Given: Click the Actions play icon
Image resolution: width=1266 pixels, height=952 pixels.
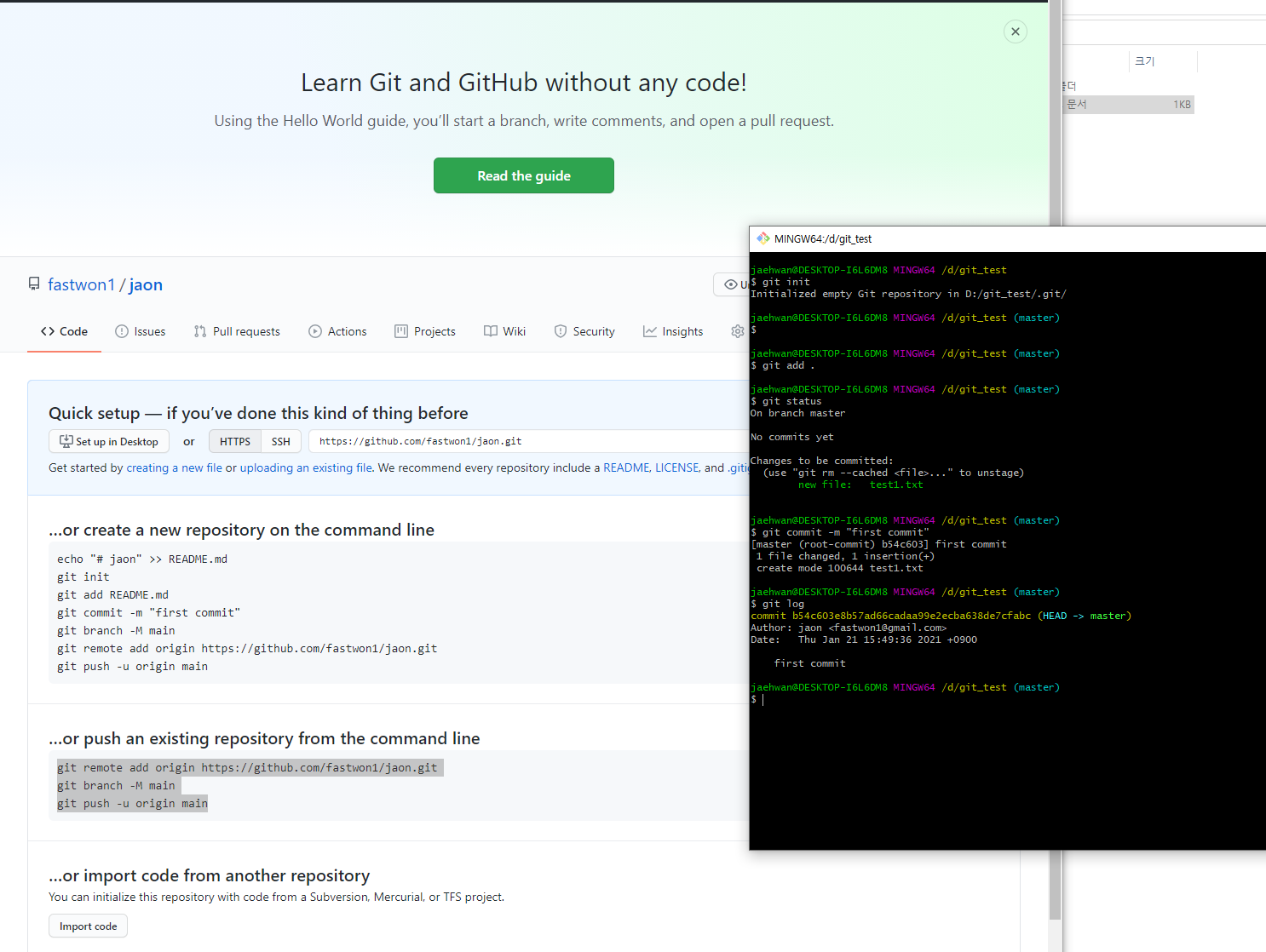Looking at the screenshot, I should (x=315, y=331).
